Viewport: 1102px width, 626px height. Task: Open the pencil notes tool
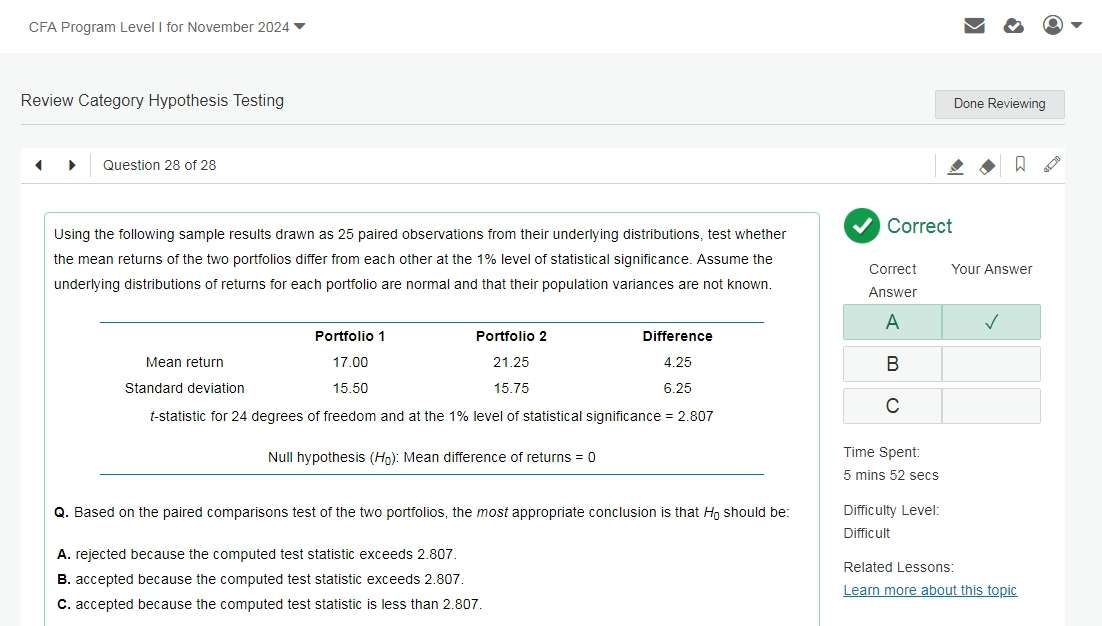pos(1051,165)
